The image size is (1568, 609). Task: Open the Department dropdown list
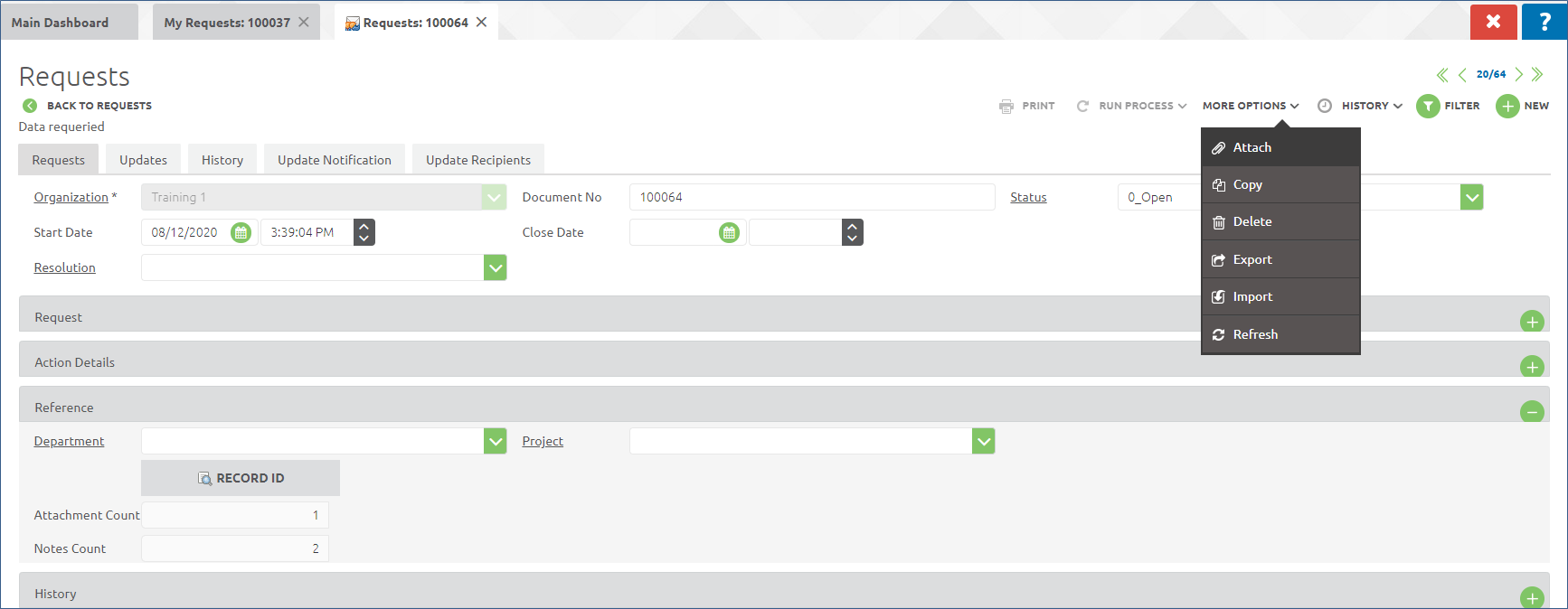[x=496, y=442]
